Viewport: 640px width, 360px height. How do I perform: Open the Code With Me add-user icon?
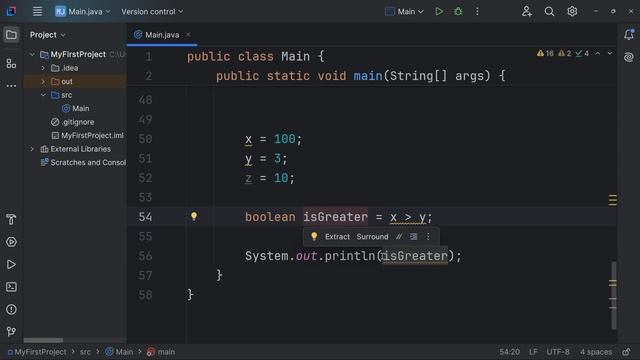point(527,11)
